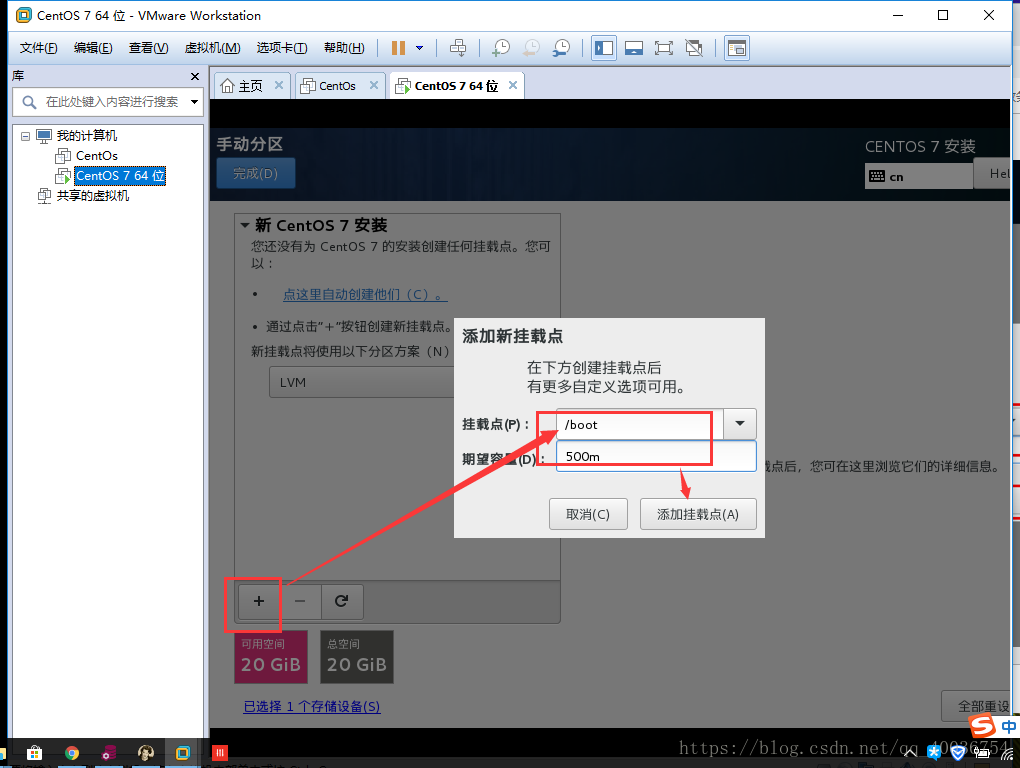1020x768 pixels.
Task: Collapse the 新 CentOS 7 安装 section
Action: (x=245, y=225)
